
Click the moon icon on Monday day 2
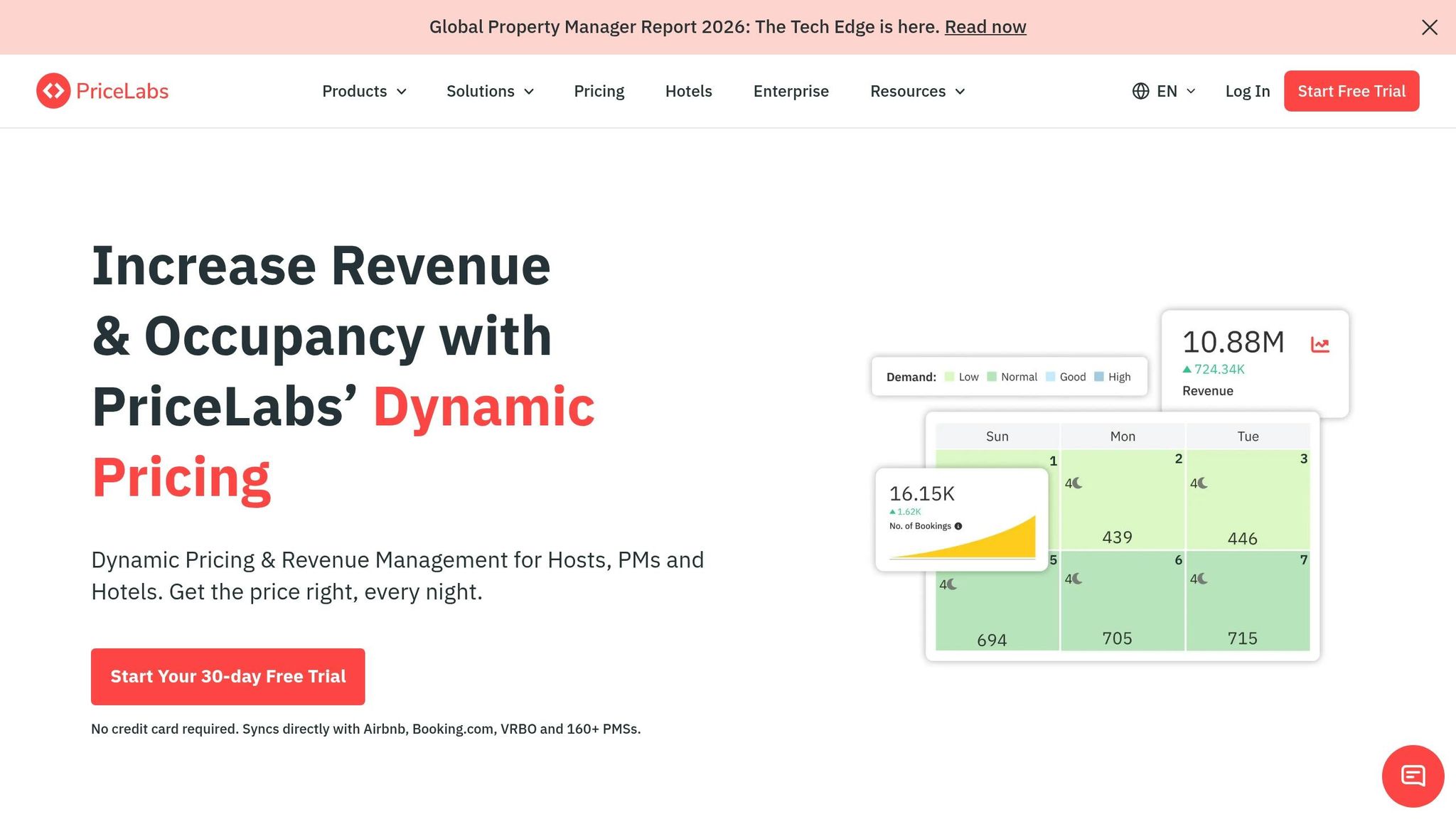(x=1077, y=483)
